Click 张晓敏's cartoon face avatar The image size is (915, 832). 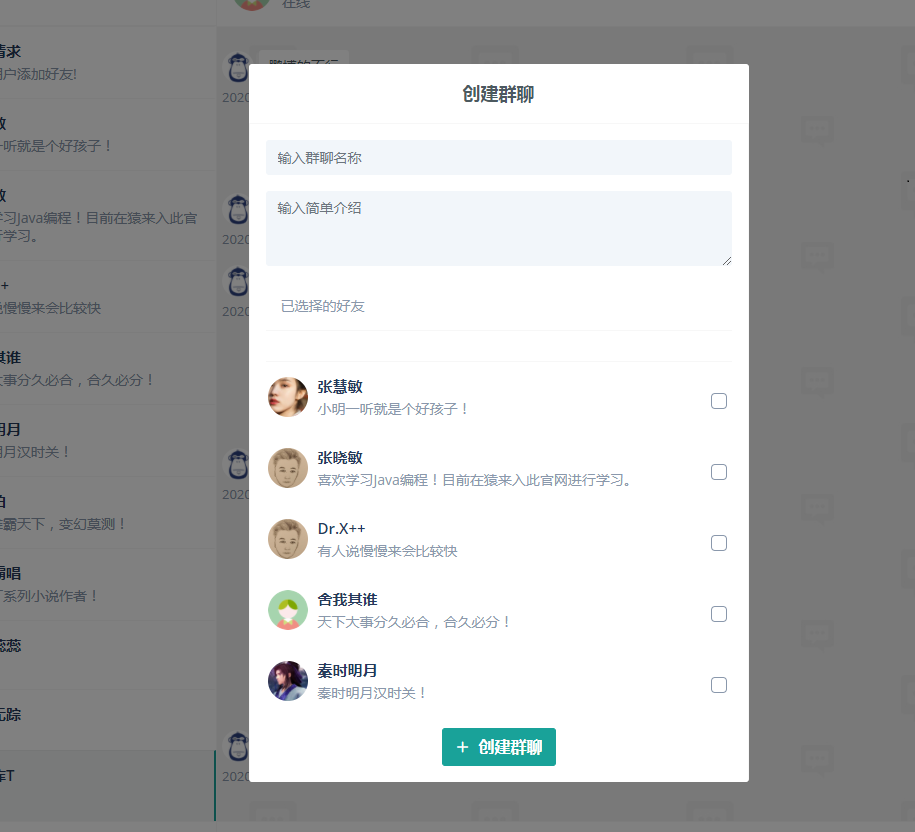288,468
